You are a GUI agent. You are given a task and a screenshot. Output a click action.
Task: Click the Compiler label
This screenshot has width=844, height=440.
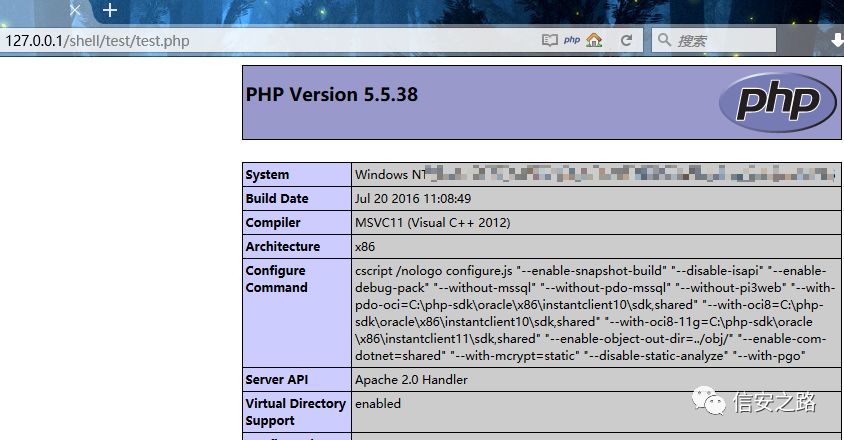(x=273, y=222)
